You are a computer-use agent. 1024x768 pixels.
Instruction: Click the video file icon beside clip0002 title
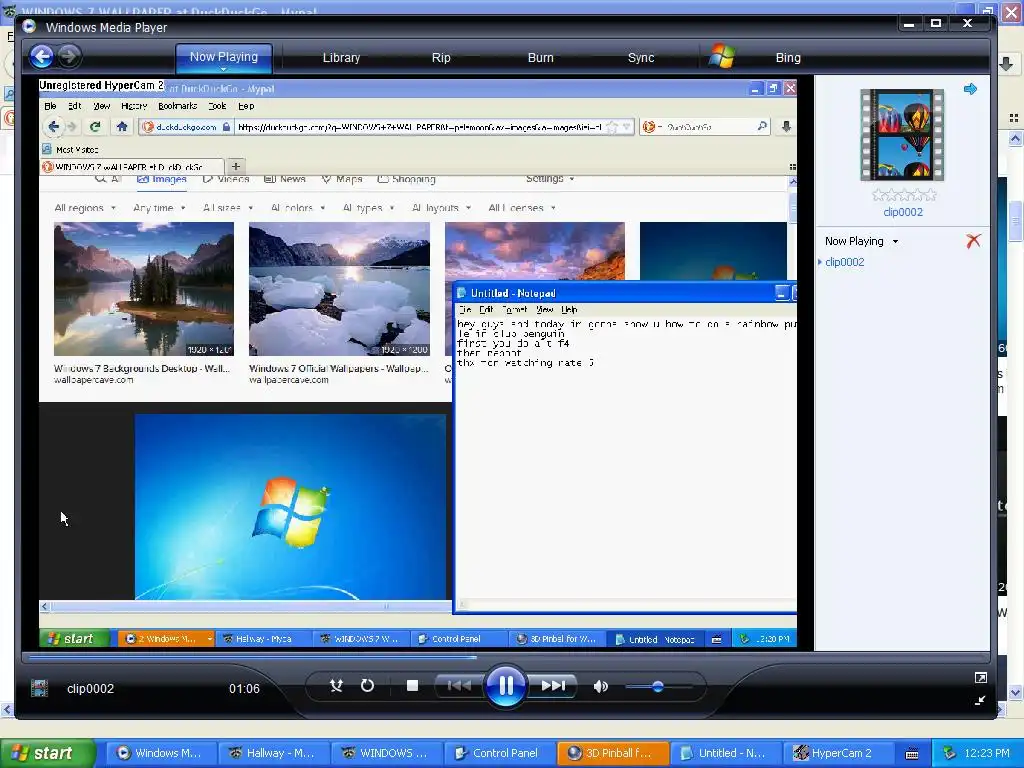[39, 688]
